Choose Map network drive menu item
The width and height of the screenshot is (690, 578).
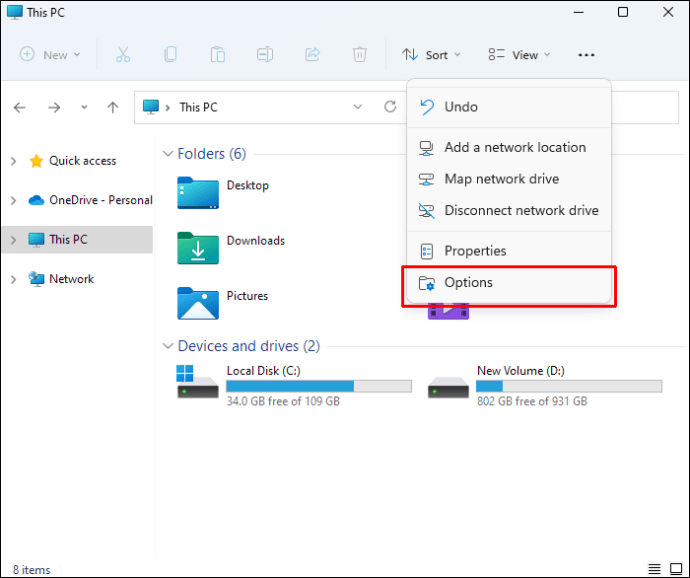pyautogui.click(x=501, y=179)
